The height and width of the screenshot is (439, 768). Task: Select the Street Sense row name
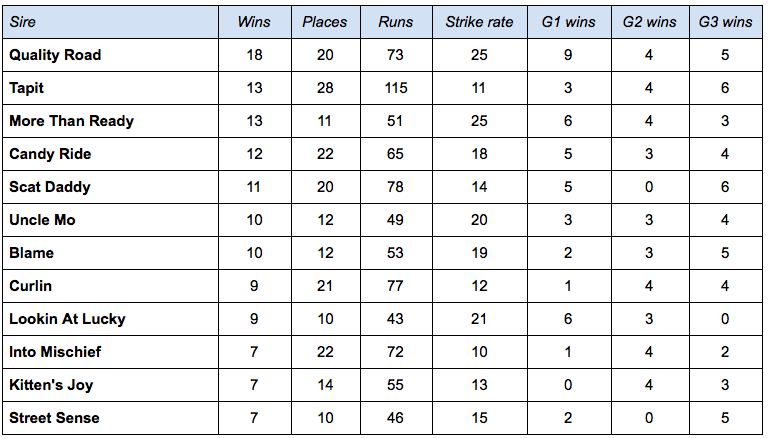point(54,418)
